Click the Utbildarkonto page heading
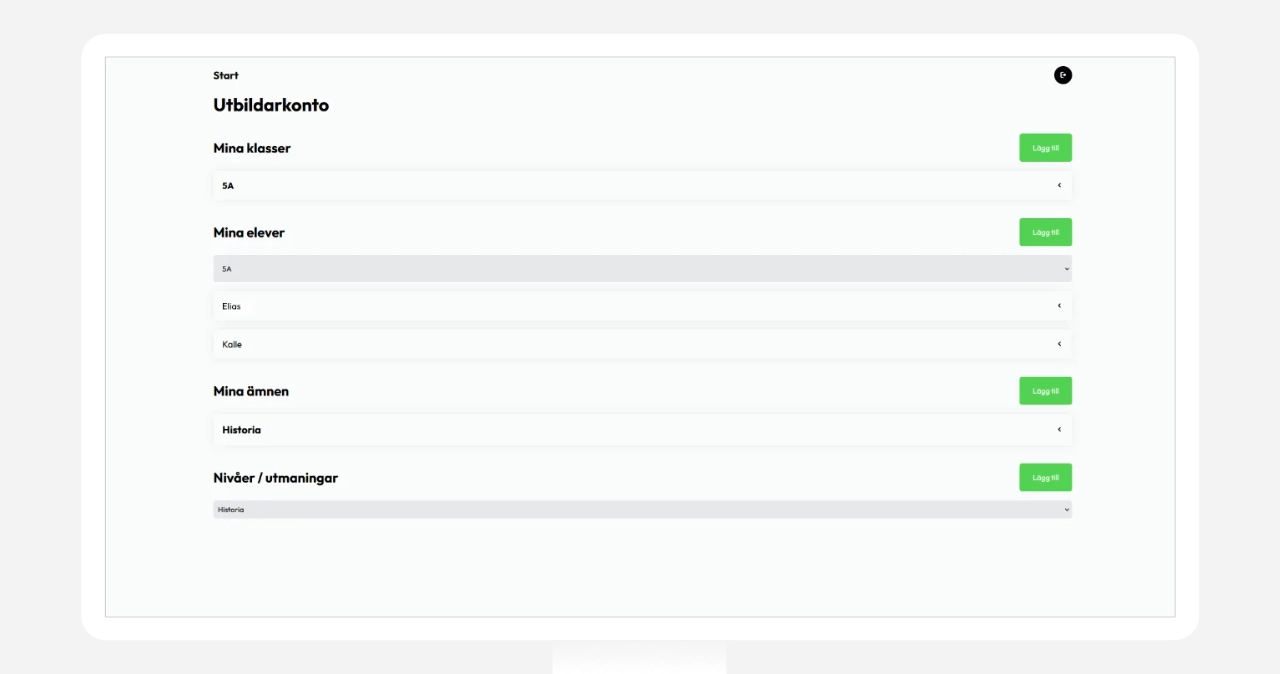 [x=271, y=105]
